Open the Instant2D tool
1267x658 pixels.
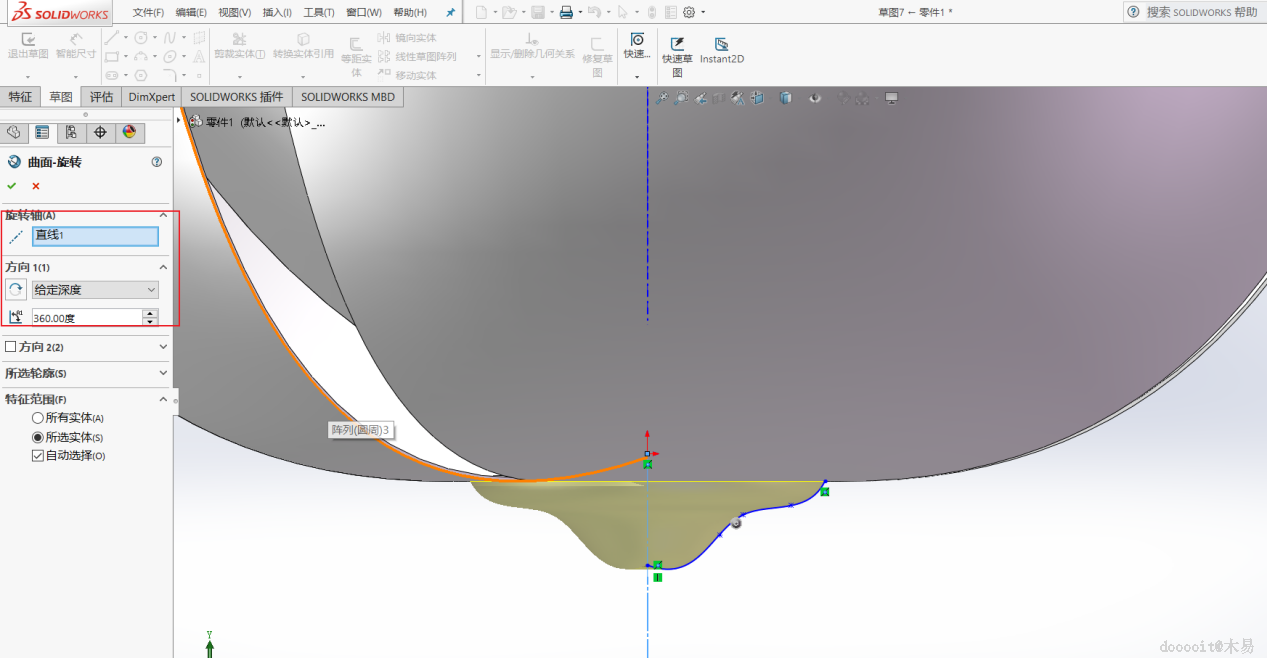(721, 50)
